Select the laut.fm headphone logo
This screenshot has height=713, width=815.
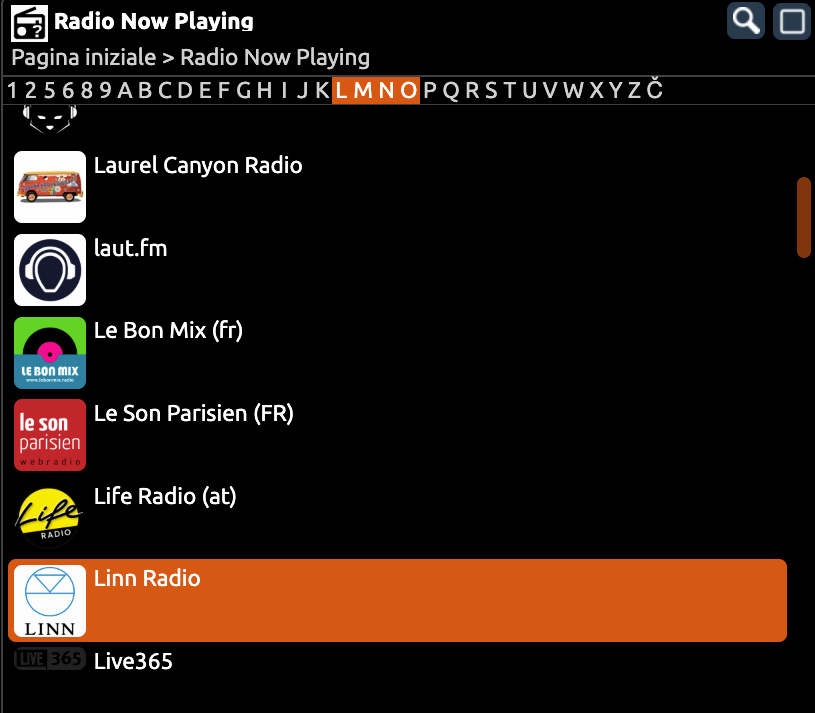pyautogui.click(x=50, y=270)
